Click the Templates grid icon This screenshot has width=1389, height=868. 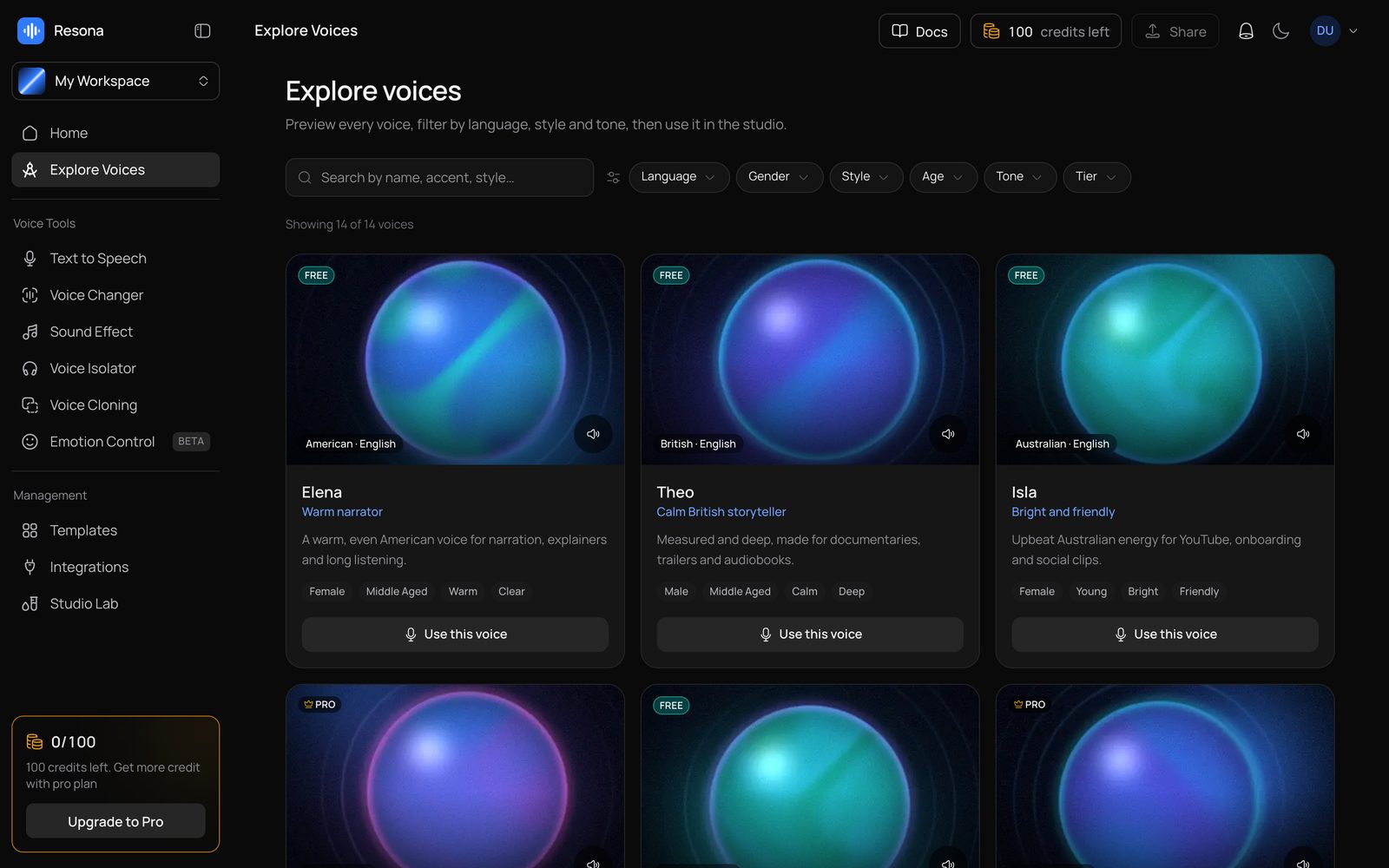point(30,530)
